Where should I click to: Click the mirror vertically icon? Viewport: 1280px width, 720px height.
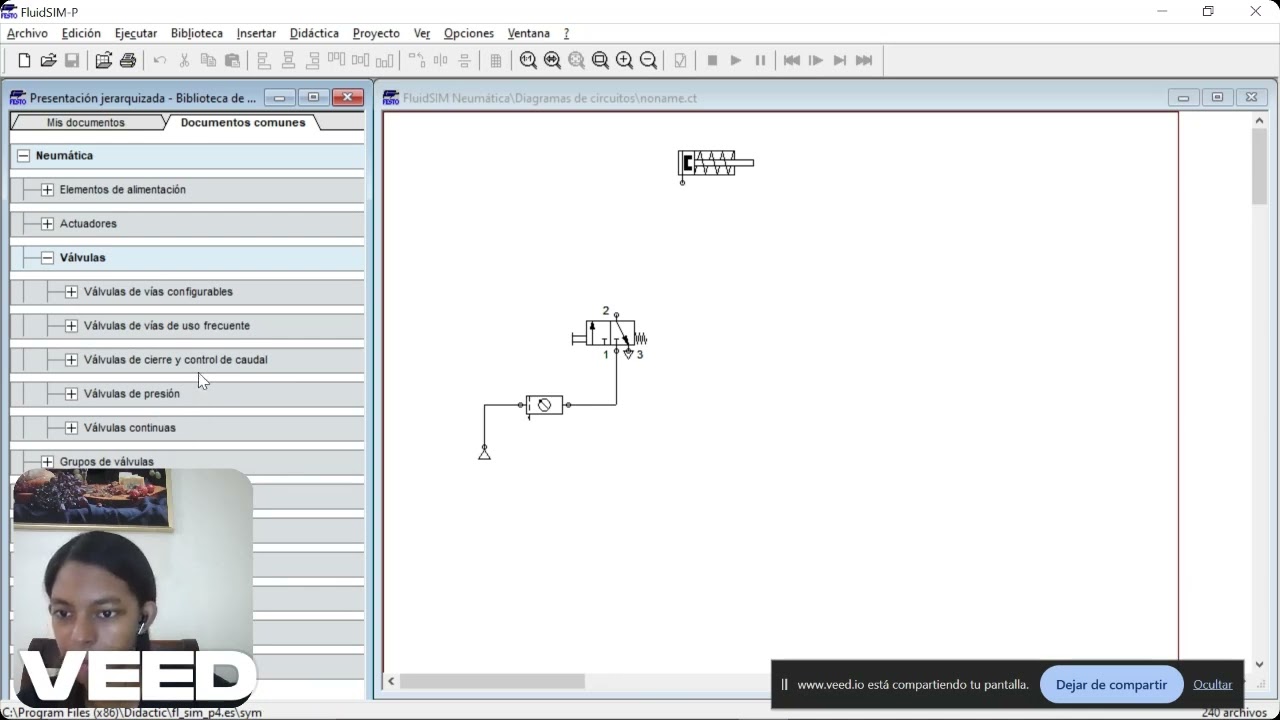coord(464,60)
